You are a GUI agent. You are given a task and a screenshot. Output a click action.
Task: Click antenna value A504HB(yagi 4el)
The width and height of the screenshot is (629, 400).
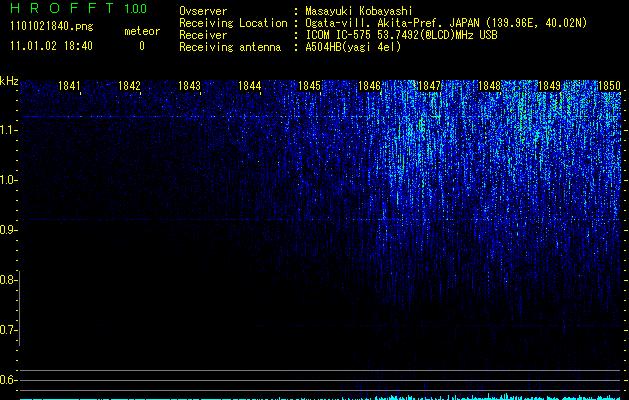(353, 47)
